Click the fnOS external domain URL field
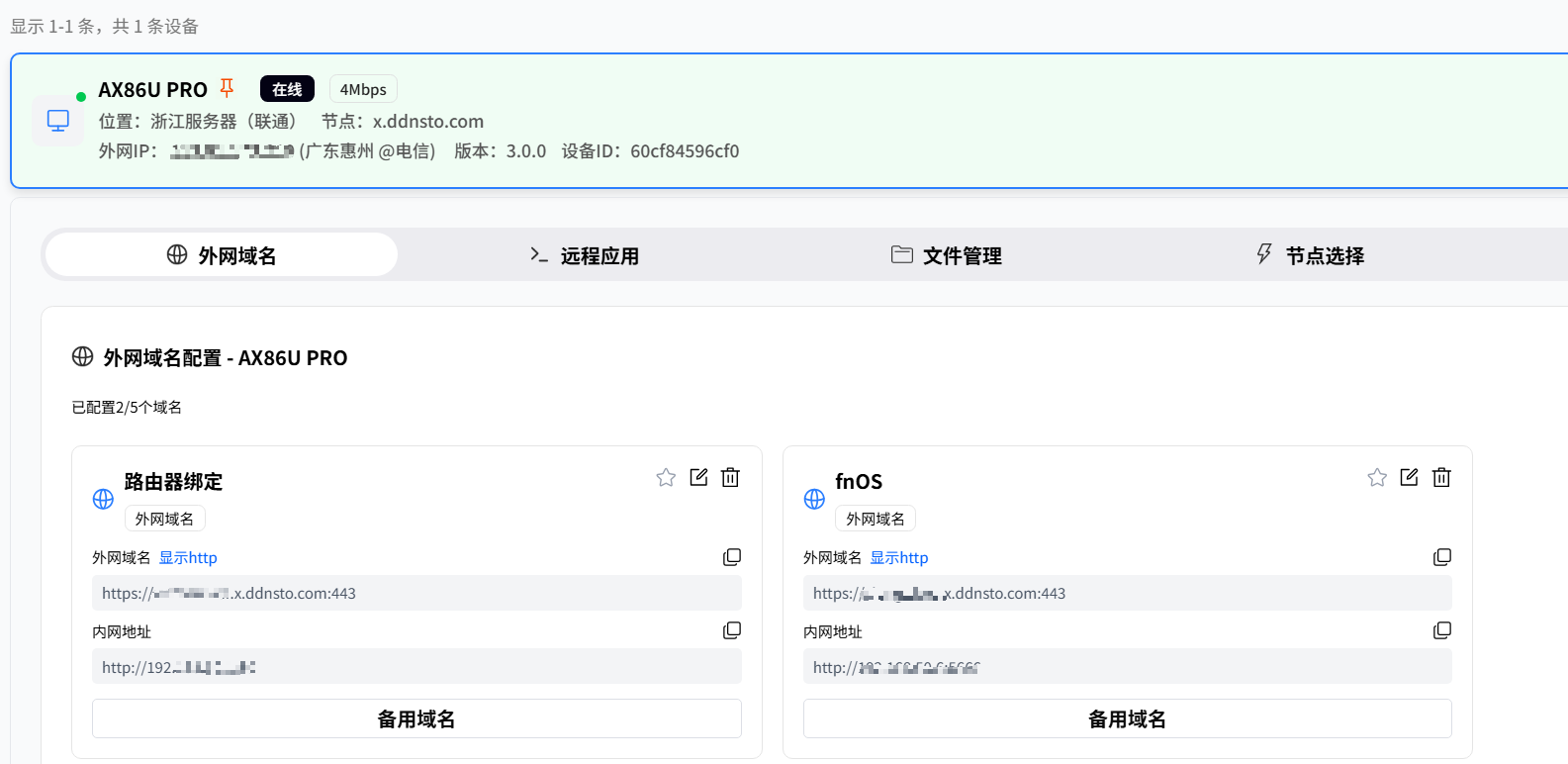The height and width of the screenshot is (764, 1568). 1127,594
